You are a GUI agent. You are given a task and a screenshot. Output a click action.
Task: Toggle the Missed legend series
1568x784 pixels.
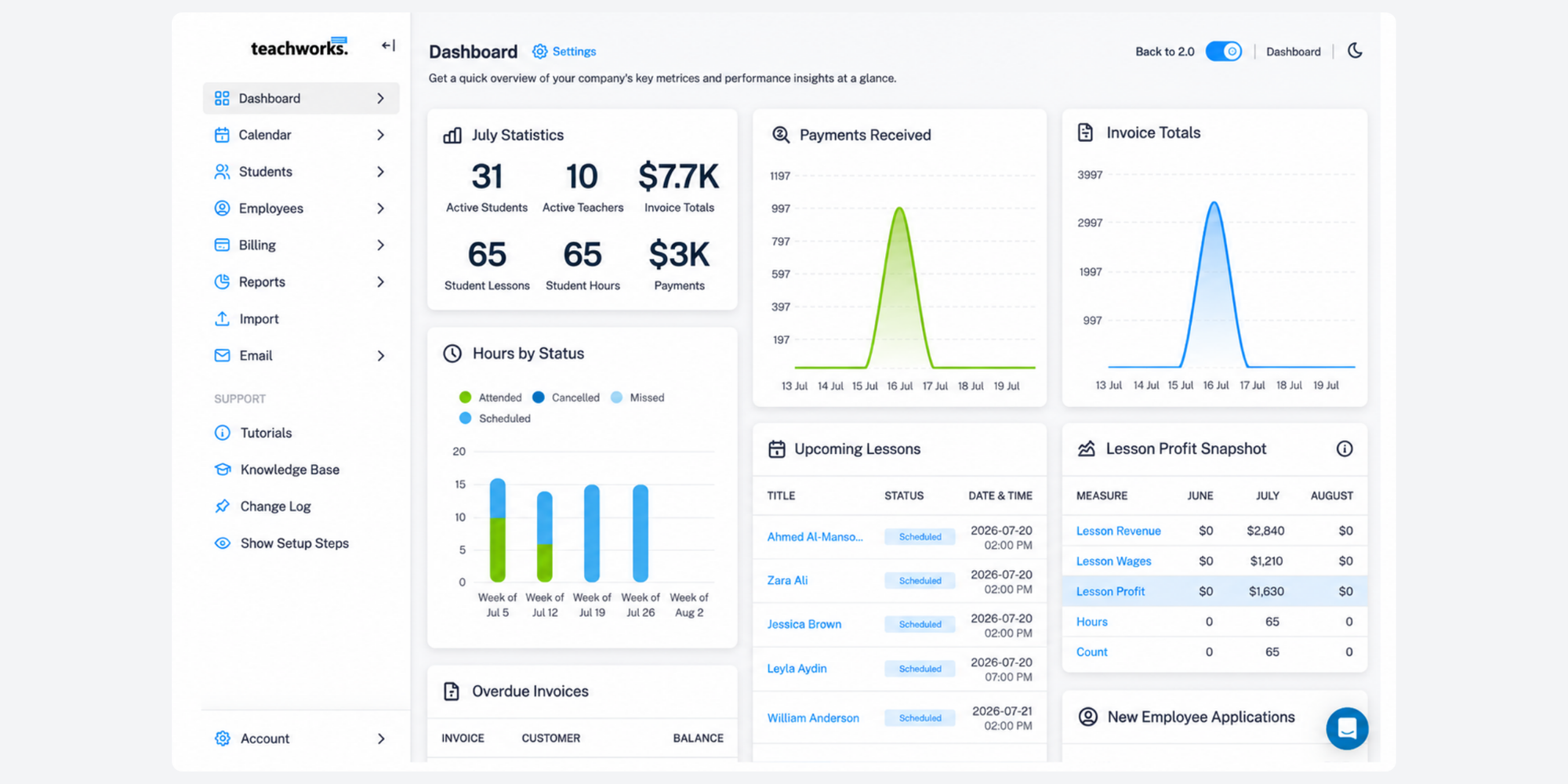637,397
